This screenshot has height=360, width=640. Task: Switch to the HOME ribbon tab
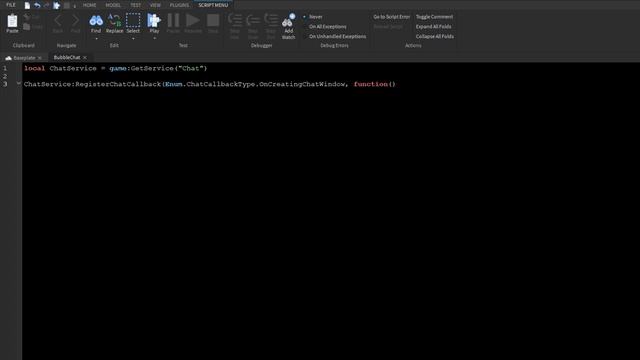click(89, 5)
